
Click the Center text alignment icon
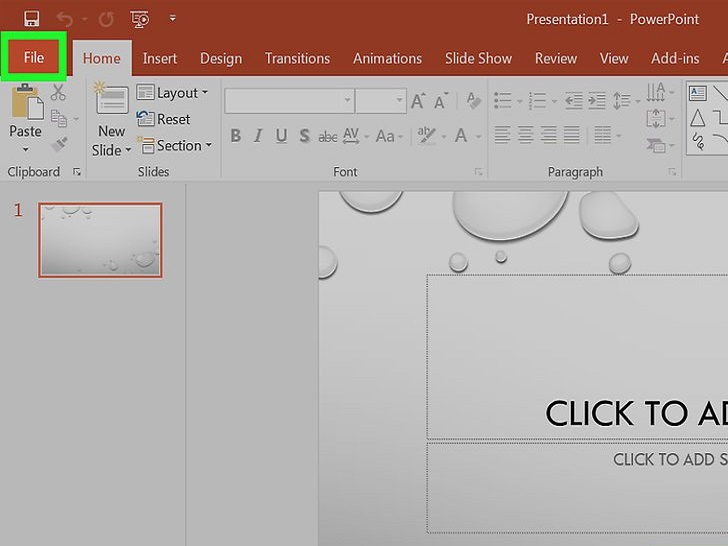coord(524,134)
